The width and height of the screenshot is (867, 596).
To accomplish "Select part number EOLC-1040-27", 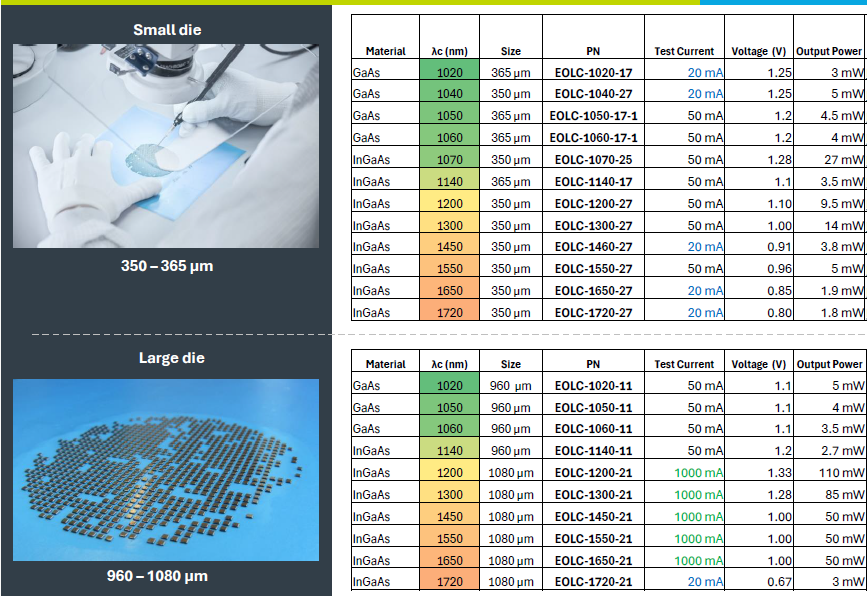I will pos(593,94).
